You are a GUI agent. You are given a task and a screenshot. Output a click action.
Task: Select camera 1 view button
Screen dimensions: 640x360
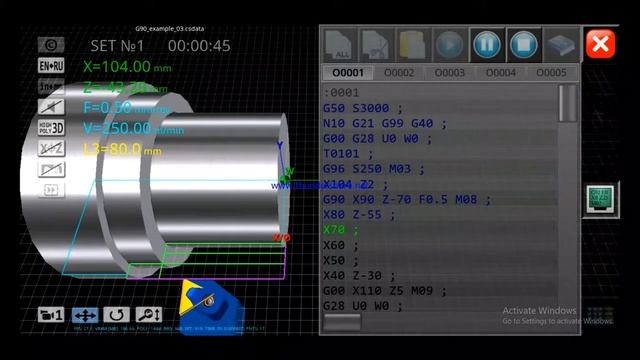point(51,315)
